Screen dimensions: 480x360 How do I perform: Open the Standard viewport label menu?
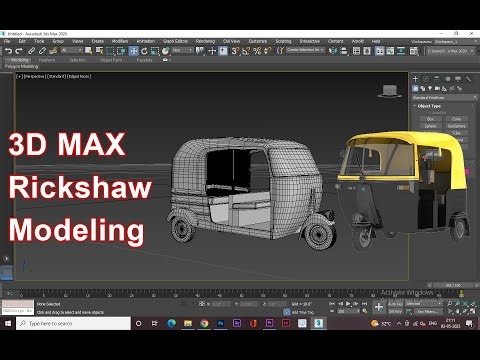tap(56, 76)
